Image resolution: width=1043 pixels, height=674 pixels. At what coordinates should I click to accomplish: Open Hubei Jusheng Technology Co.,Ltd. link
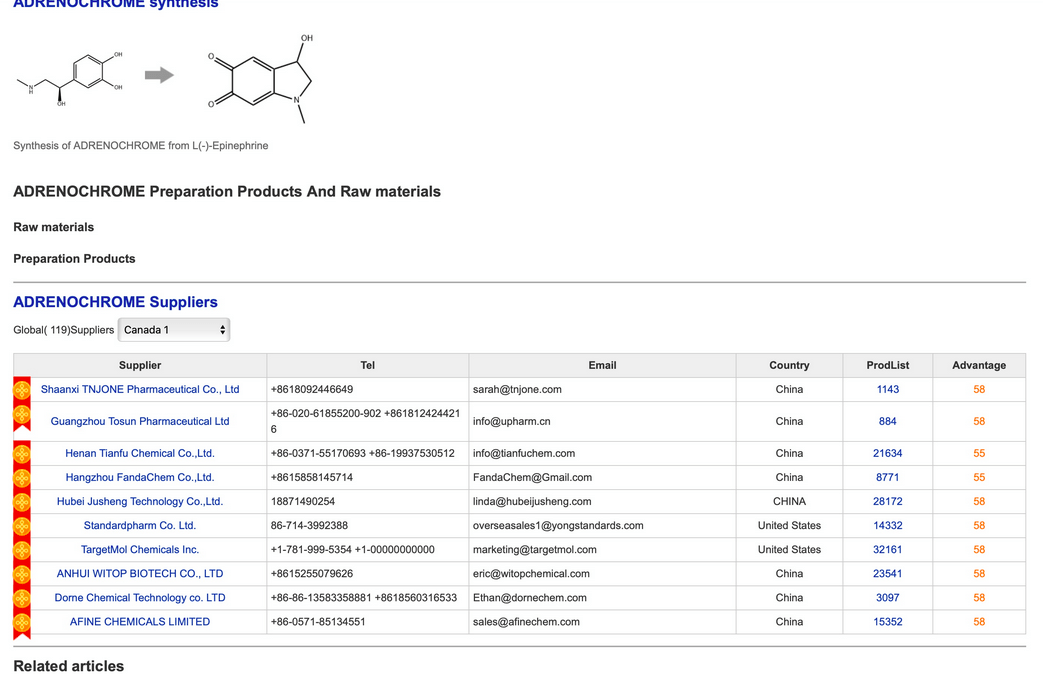pos(140,501)
